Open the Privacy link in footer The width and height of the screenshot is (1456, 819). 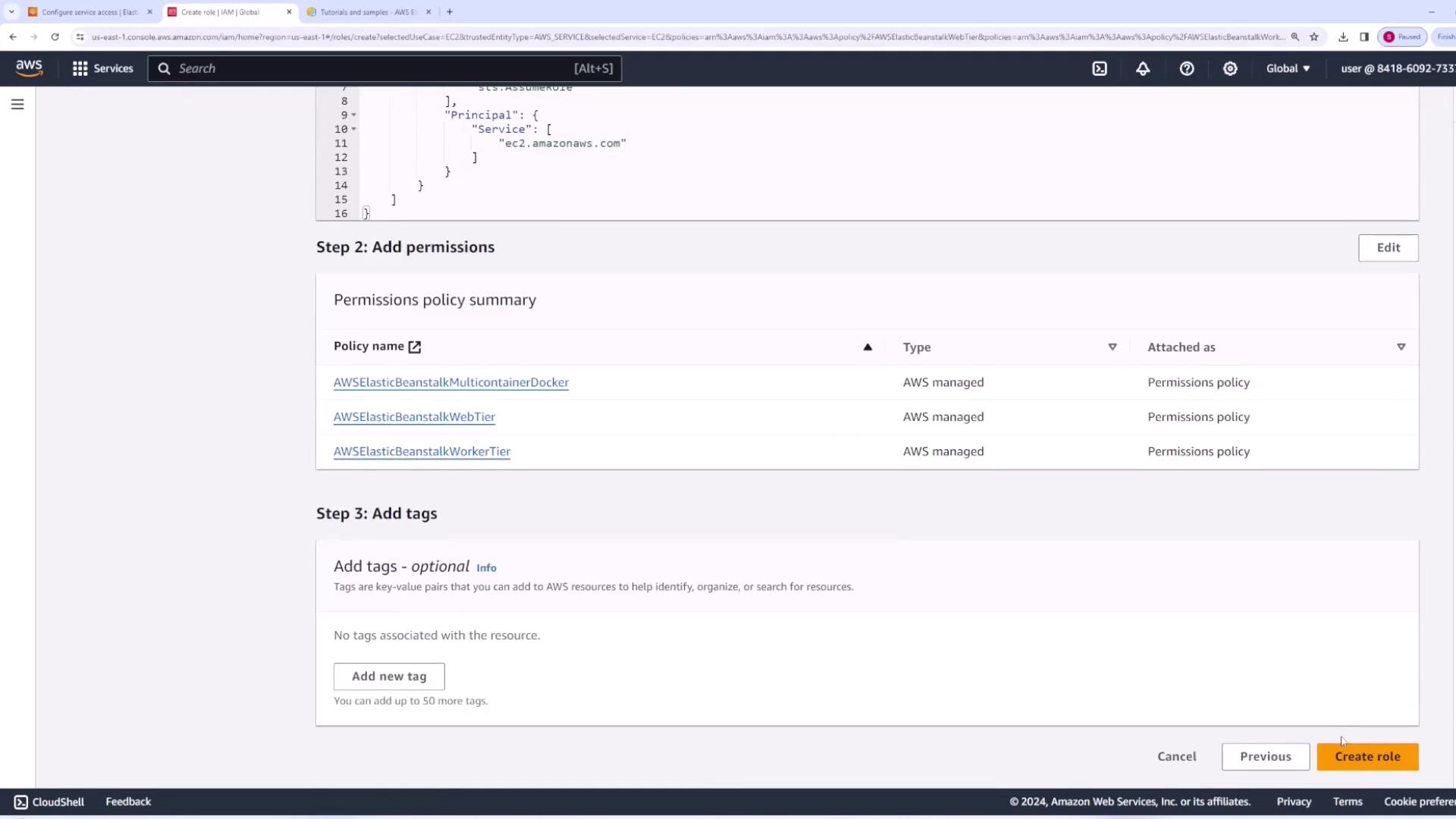click(1294, 802)
